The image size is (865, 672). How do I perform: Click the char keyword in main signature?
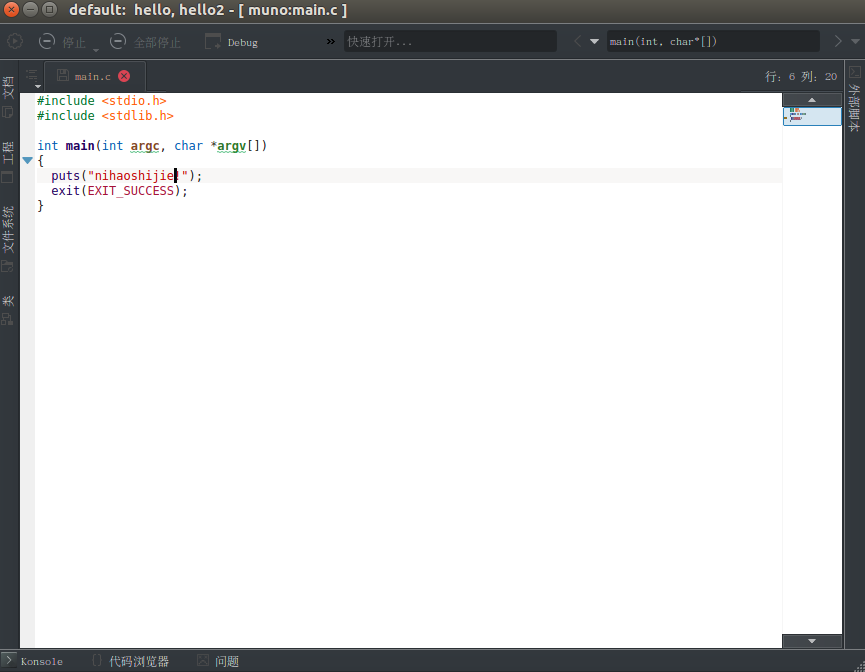189,146
